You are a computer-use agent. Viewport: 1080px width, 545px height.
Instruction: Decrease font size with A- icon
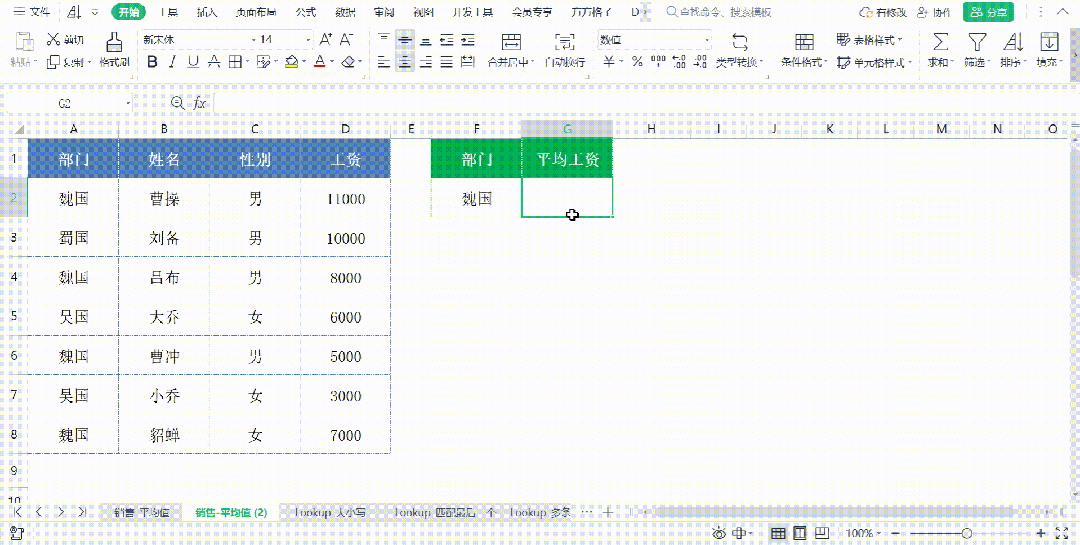coord(347,40)
